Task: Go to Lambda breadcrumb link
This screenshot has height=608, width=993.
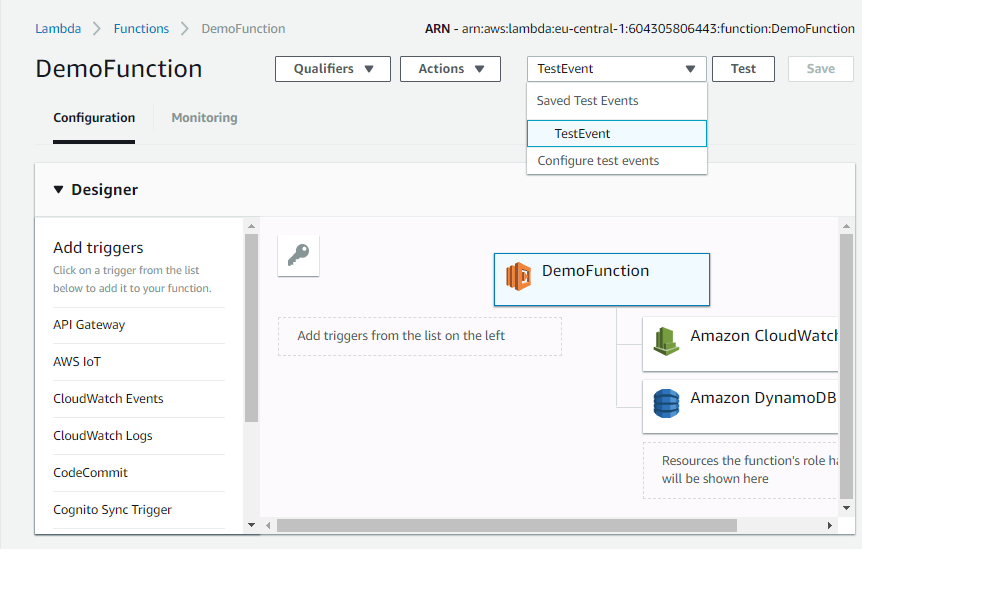Action: coord(58,29)
